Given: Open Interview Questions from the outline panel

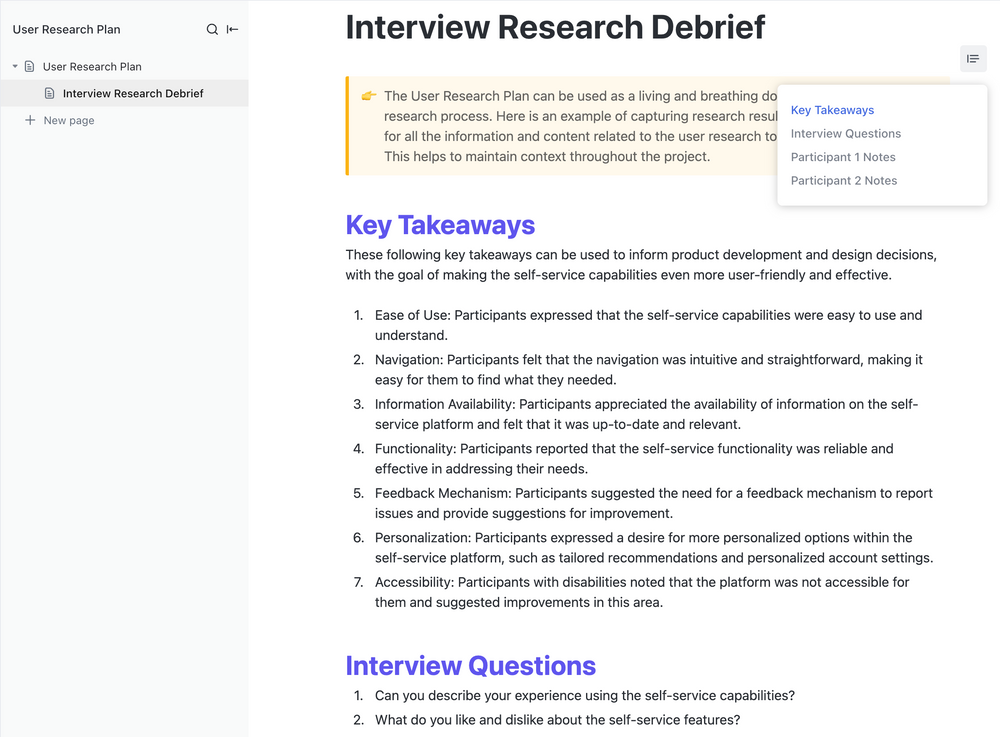Looking at the screenshot, I should (845, 133).
